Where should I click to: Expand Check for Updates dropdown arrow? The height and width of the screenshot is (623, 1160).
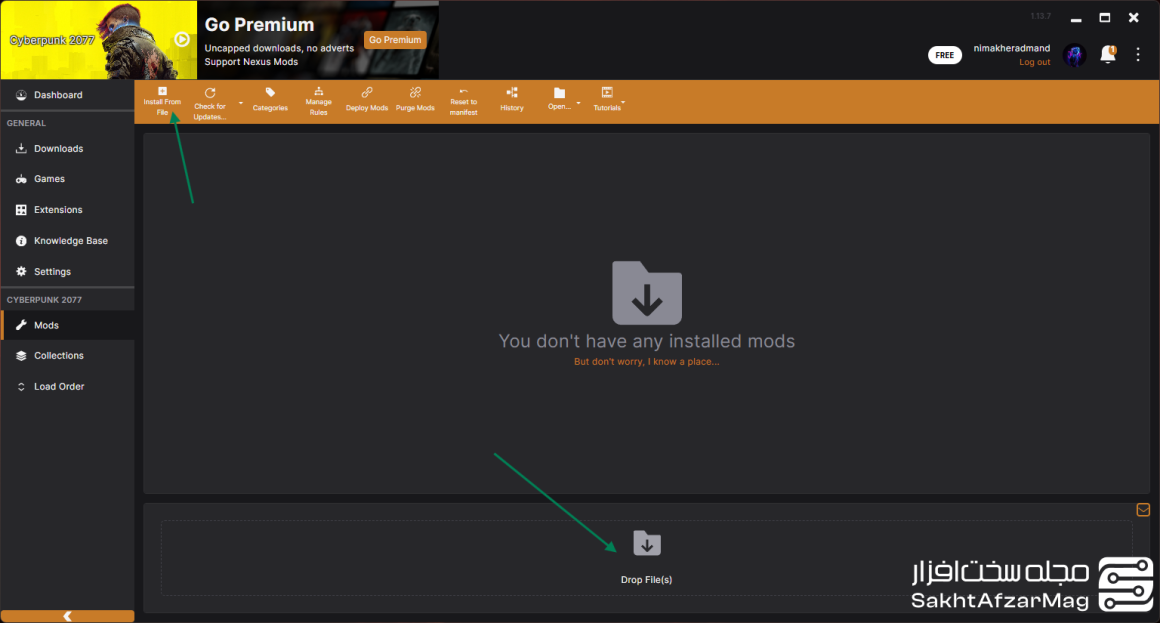240,103
